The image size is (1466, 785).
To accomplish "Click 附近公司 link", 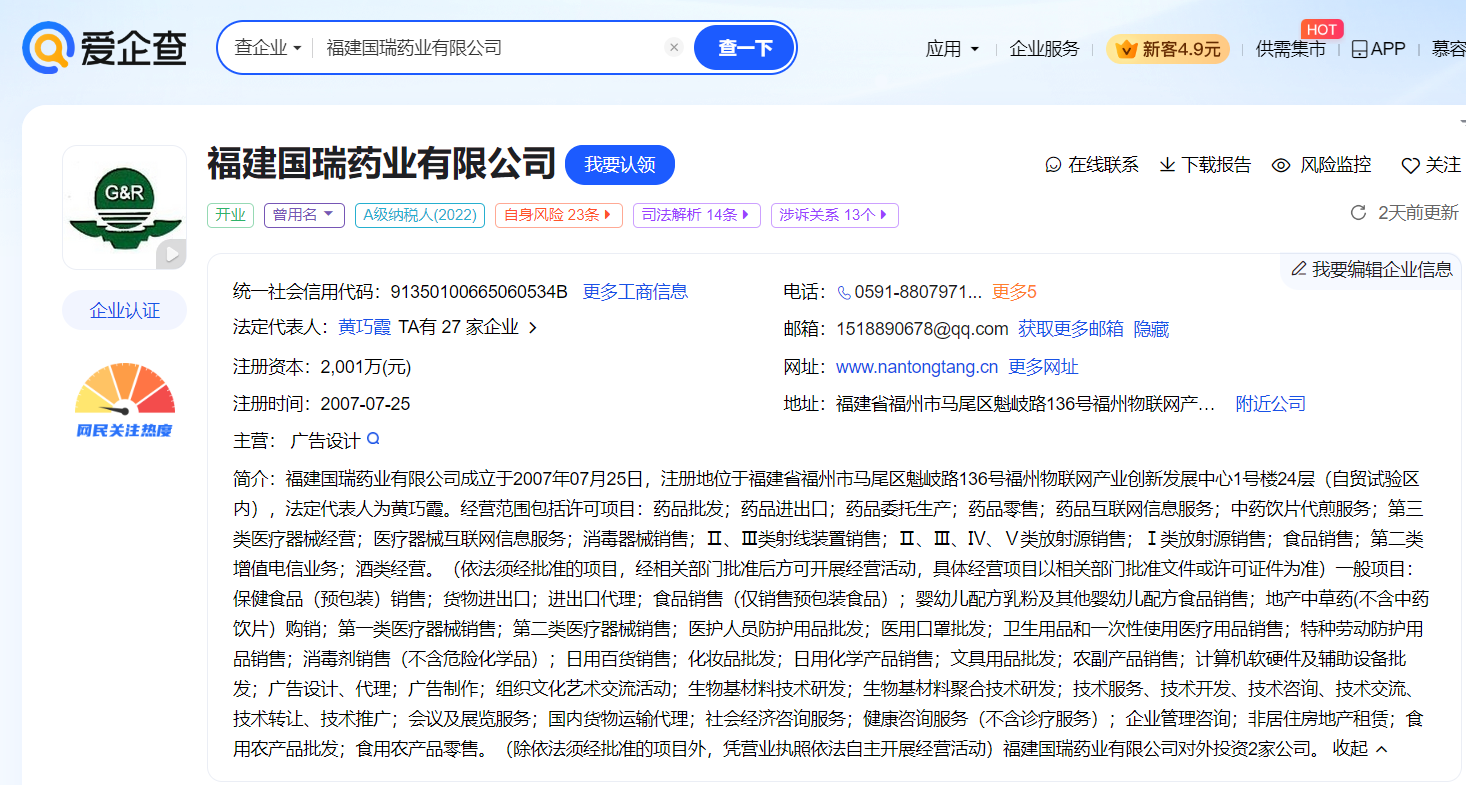I will point(1271,404).
